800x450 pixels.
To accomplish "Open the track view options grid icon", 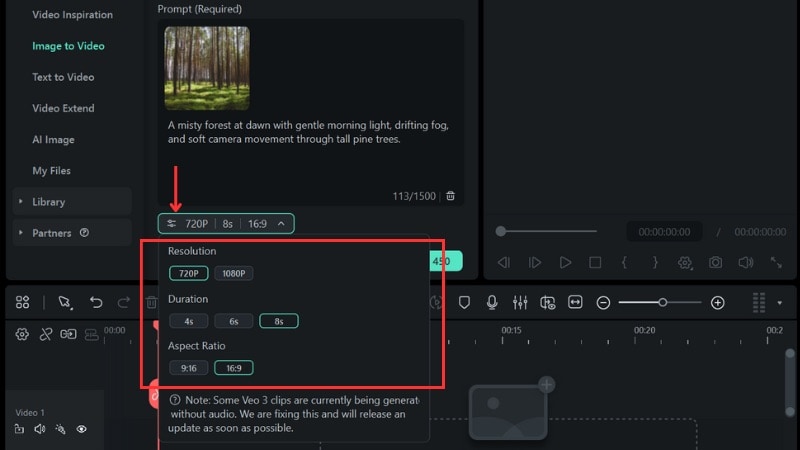I will pos(759,303).
